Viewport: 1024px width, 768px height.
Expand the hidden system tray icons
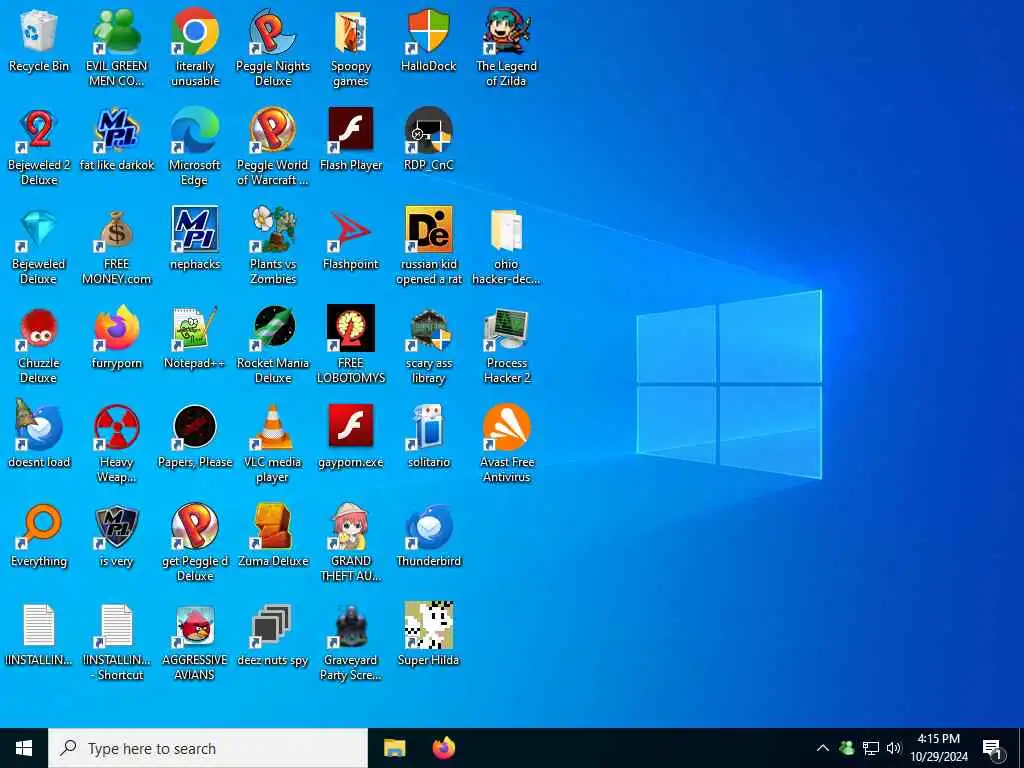coord(823,748)
